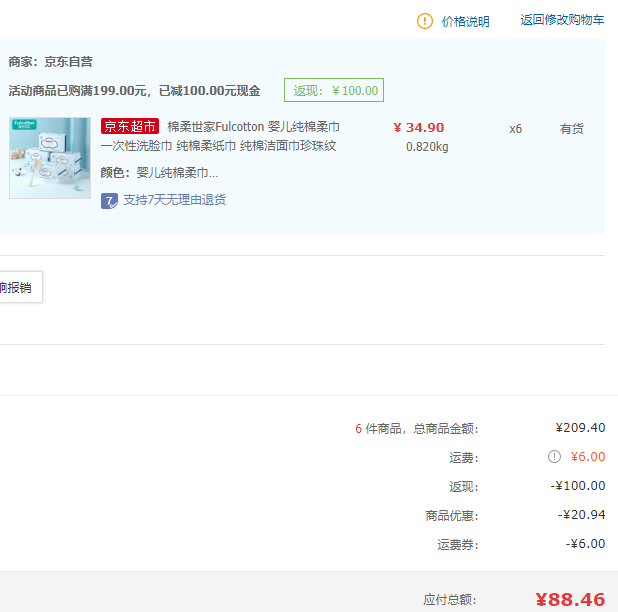618x612 pixels.
Task: Click the shipping fee info icon
Action: pyautogui.click(x=554, y=457)
